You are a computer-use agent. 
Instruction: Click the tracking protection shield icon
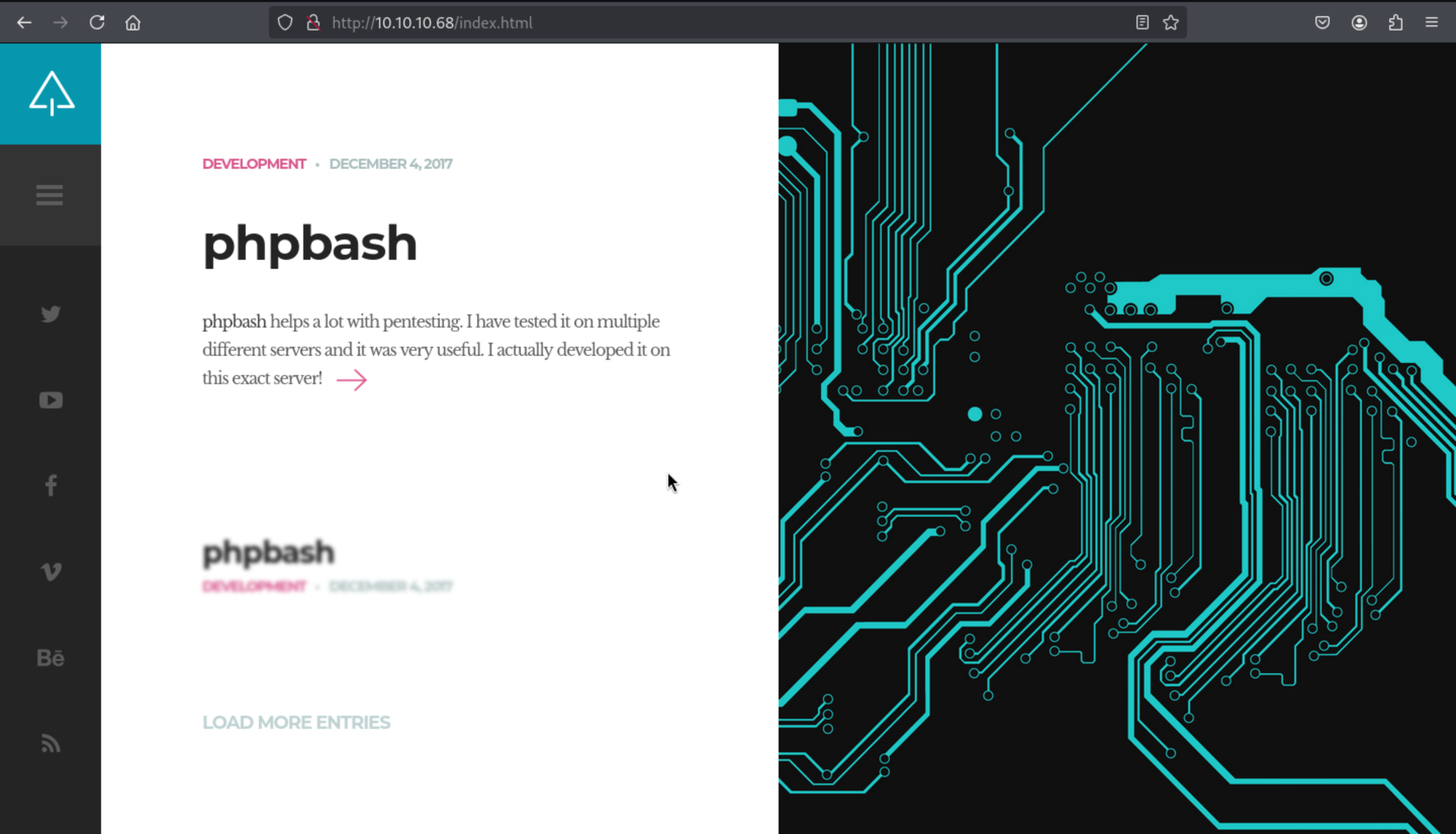pos(285,23)
